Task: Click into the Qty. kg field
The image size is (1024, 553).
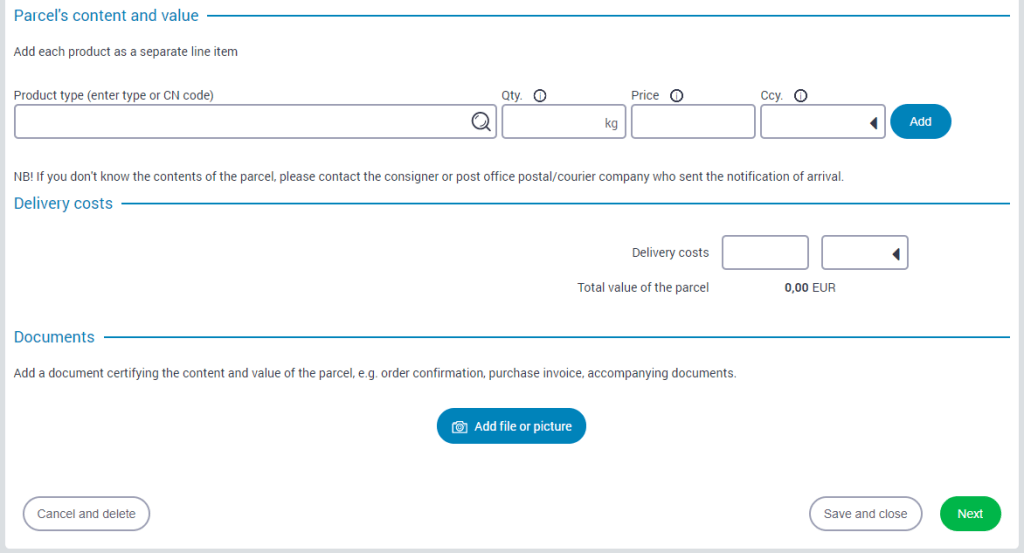Action: [550, 122]
